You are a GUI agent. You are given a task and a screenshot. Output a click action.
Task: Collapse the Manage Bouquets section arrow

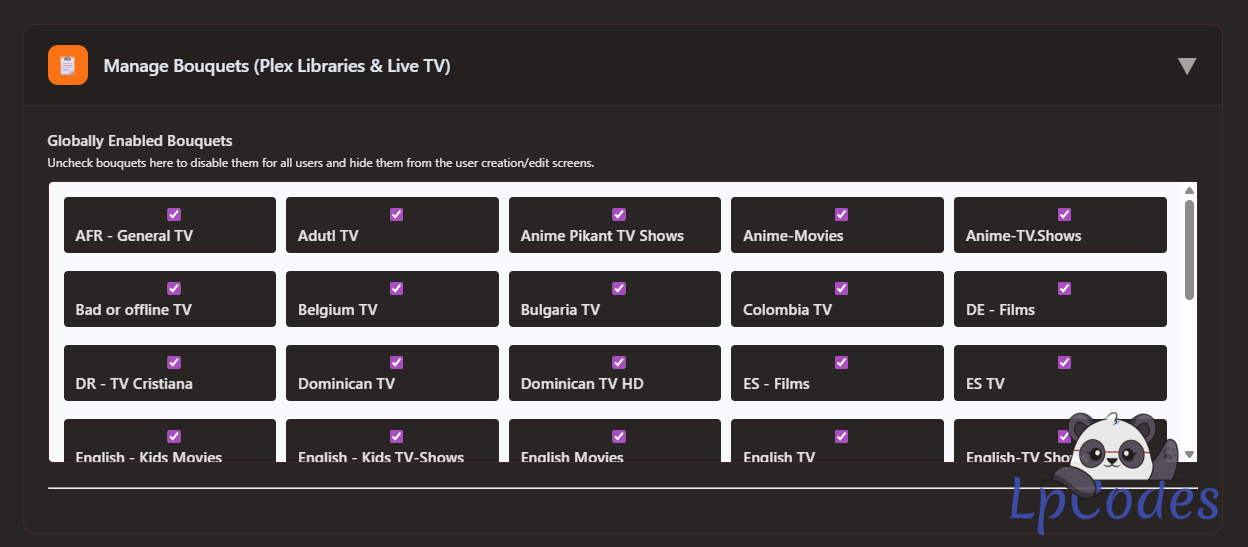click(1187, 66)
